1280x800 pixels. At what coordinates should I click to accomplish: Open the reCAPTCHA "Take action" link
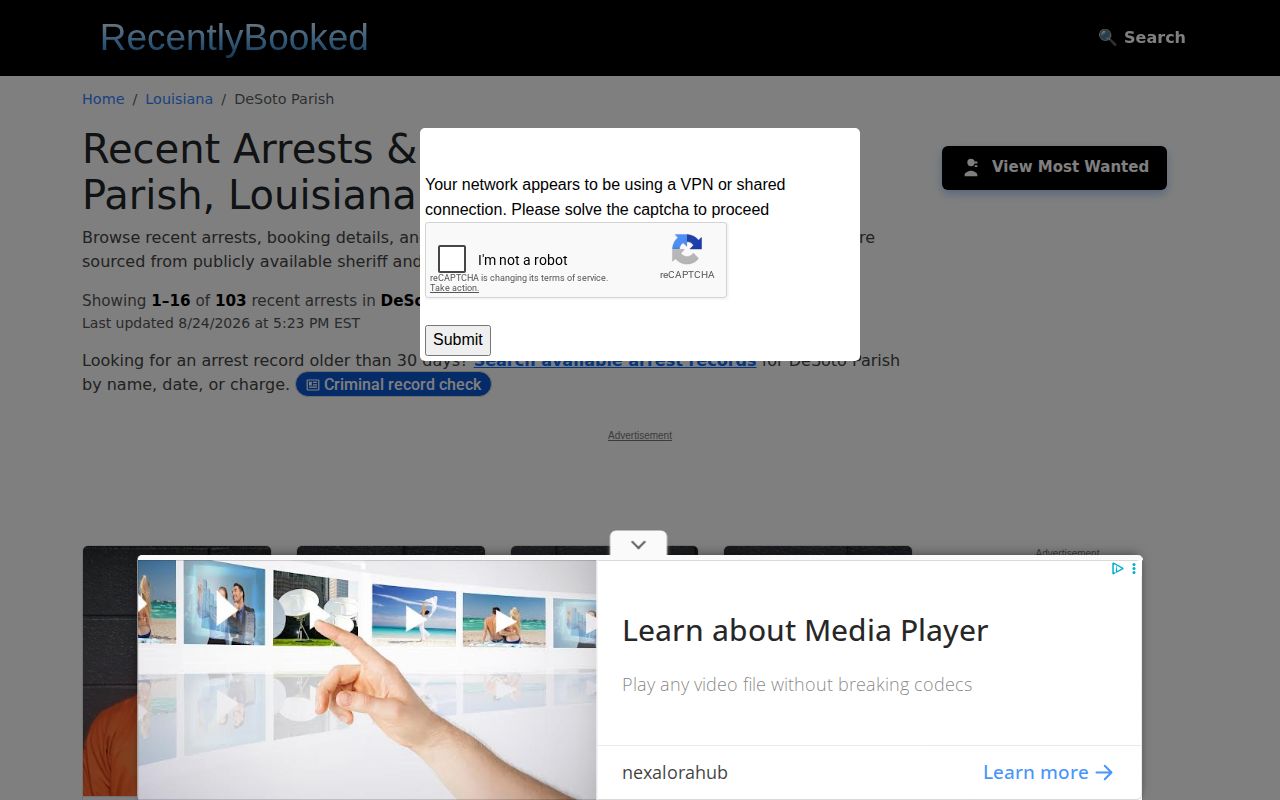454,288
